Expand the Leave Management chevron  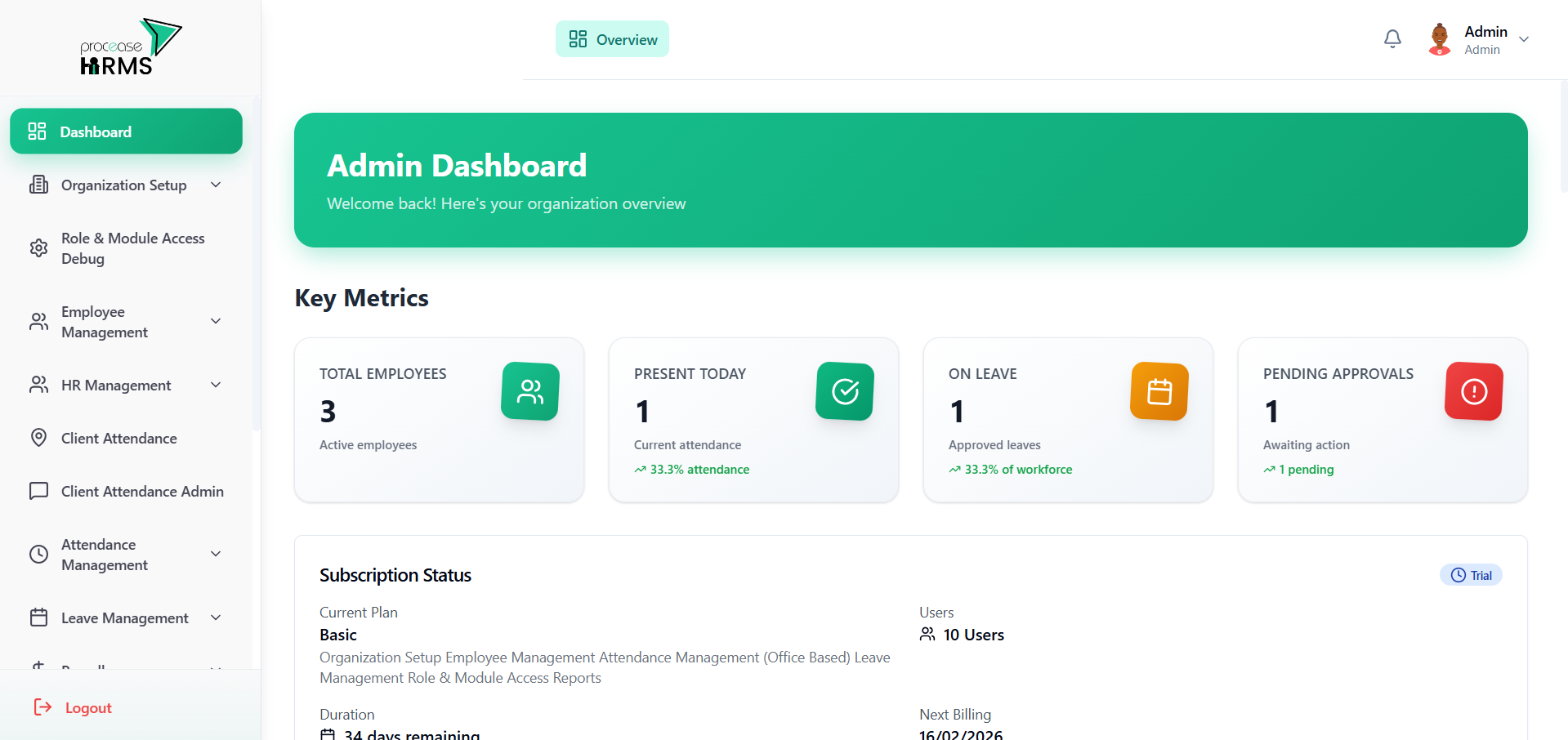(216, 617)
